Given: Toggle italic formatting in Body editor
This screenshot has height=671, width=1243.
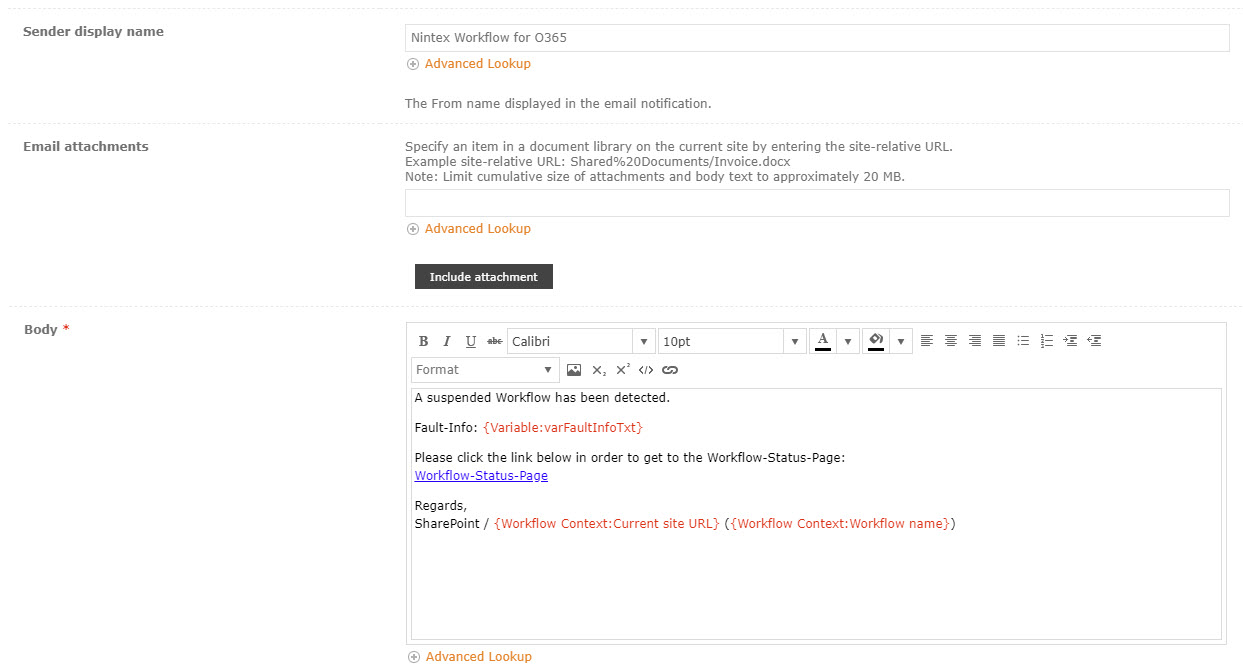Looking at the screenshot, I should pos(447,341).
